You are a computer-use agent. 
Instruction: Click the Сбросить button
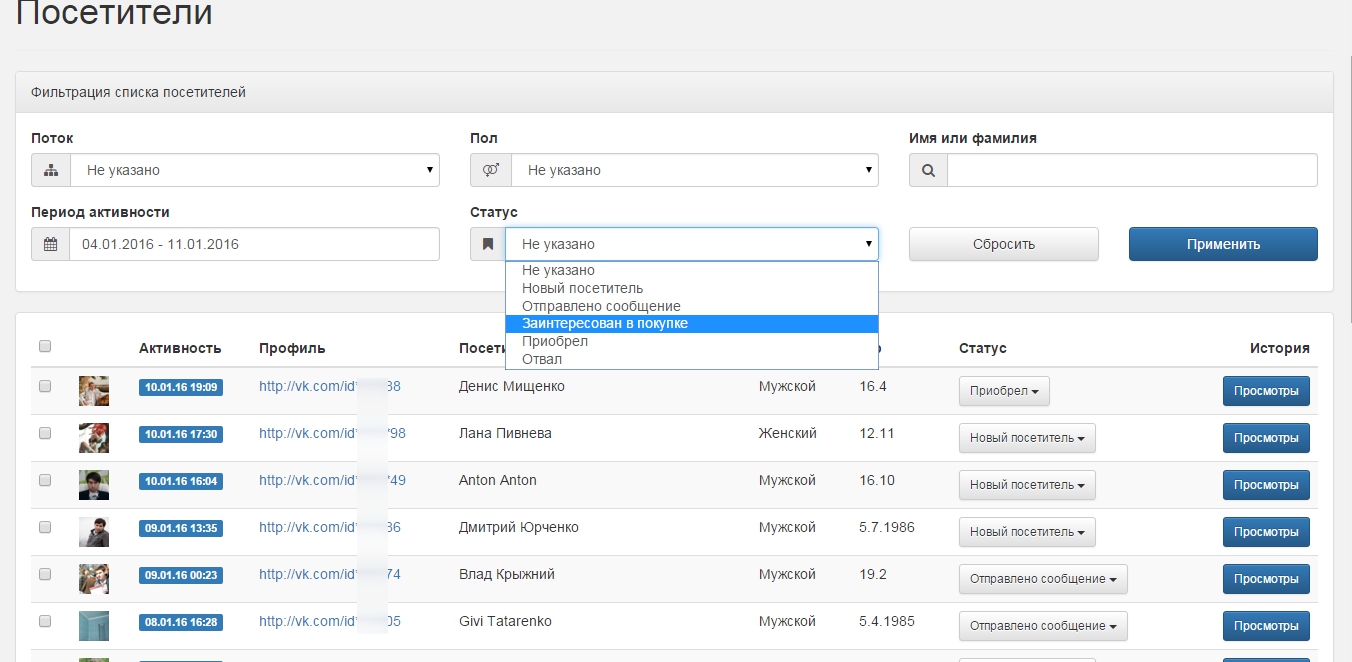point(1003,244)
